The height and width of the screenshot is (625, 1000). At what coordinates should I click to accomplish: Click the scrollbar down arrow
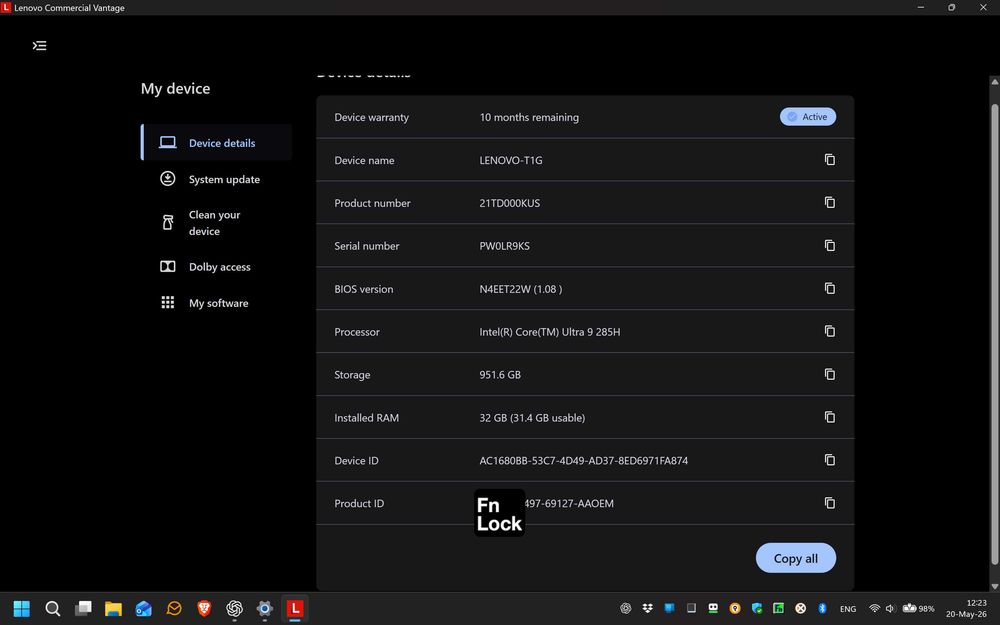click(x=994, y=587)
